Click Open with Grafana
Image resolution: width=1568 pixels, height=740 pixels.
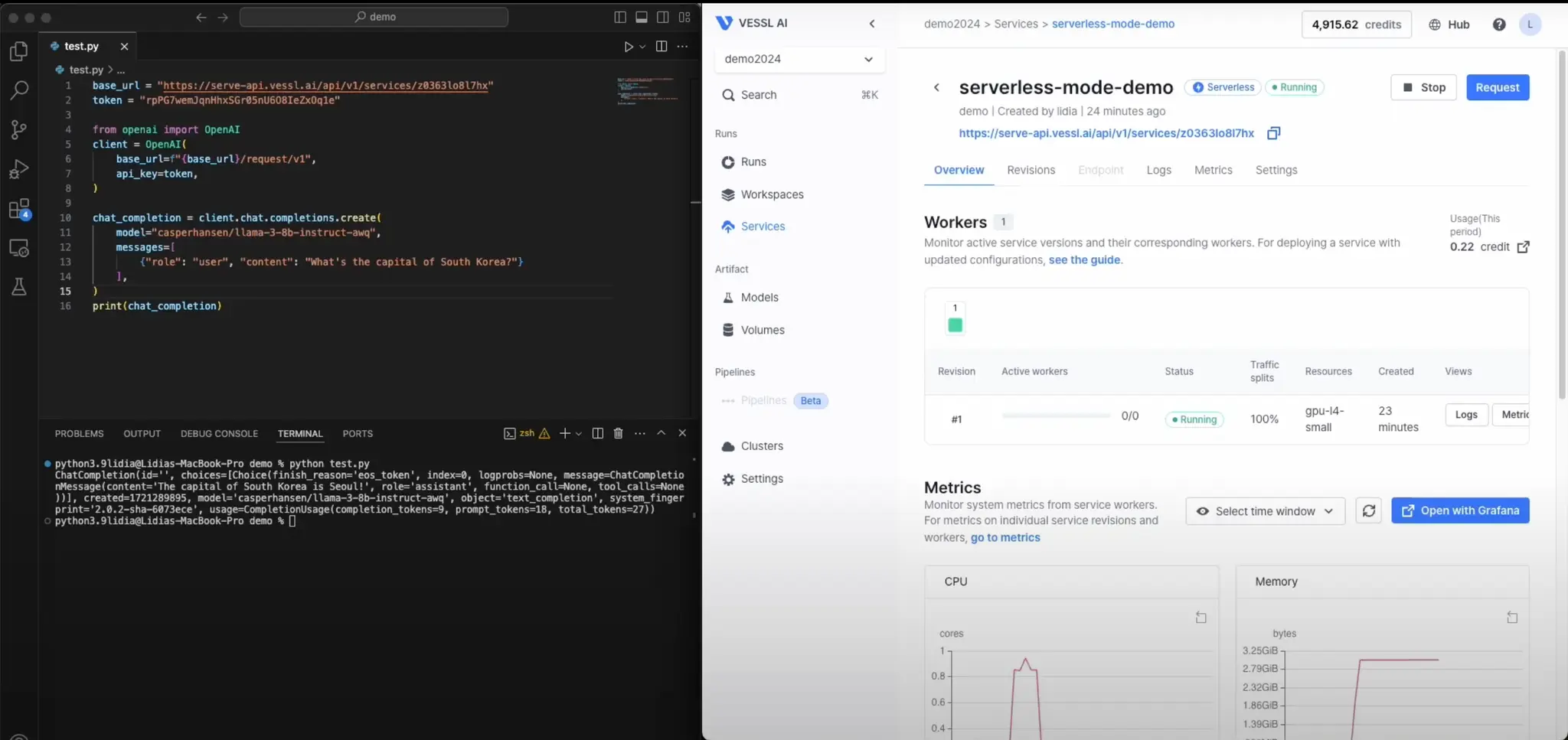[1460, 510]
